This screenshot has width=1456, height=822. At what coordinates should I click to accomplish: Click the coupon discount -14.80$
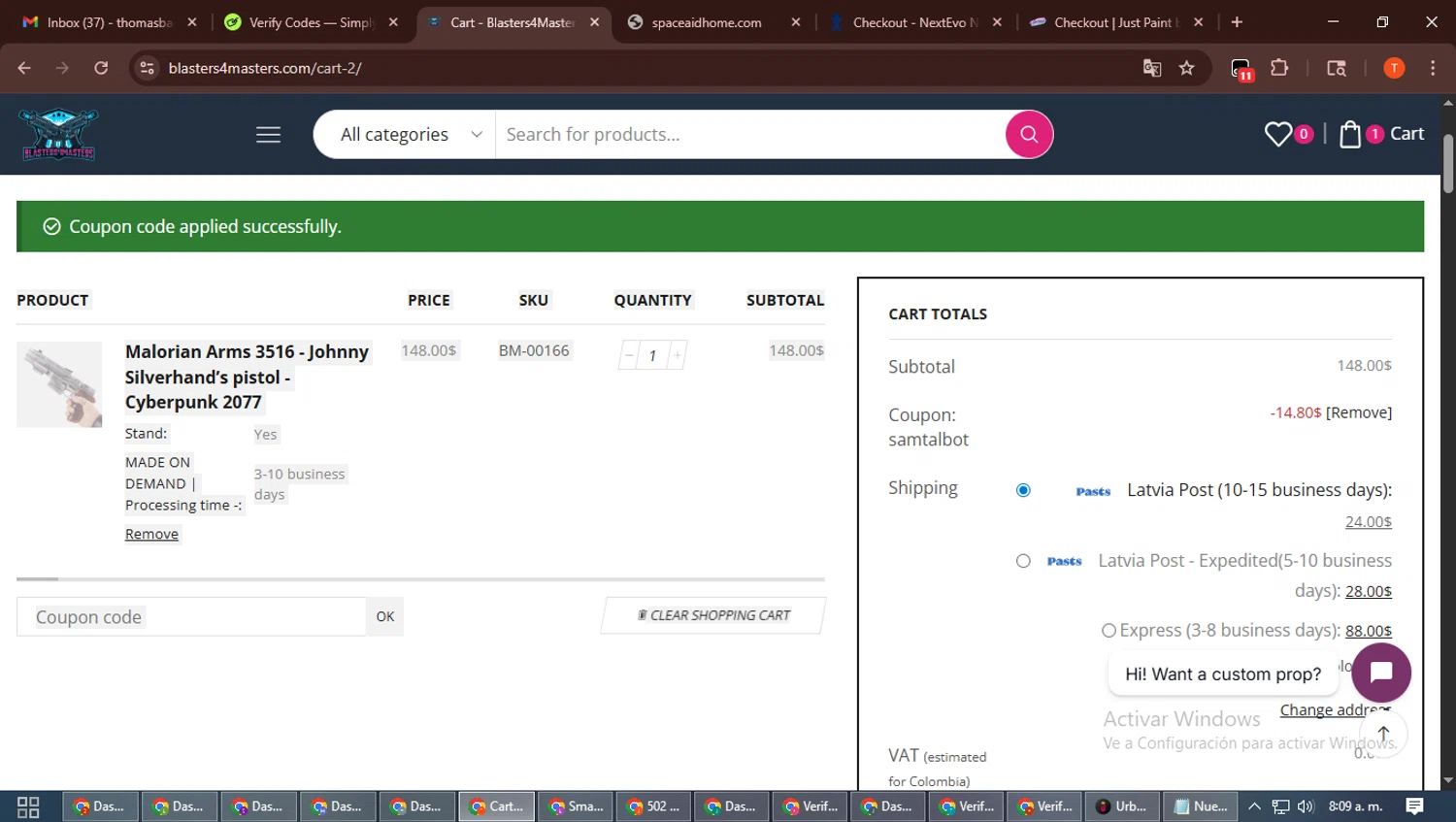1296,412
